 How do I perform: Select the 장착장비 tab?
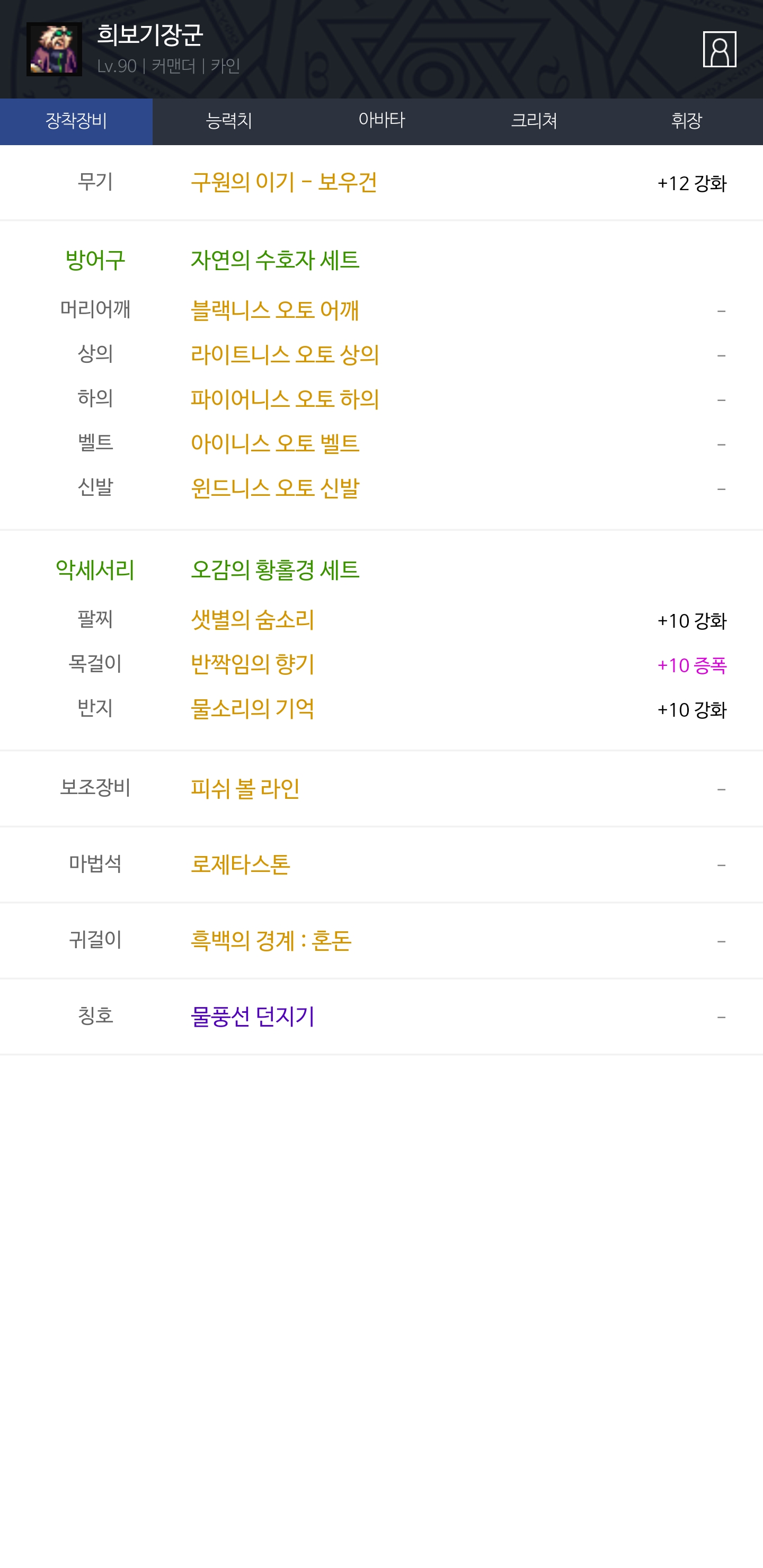tap(76, 121)
